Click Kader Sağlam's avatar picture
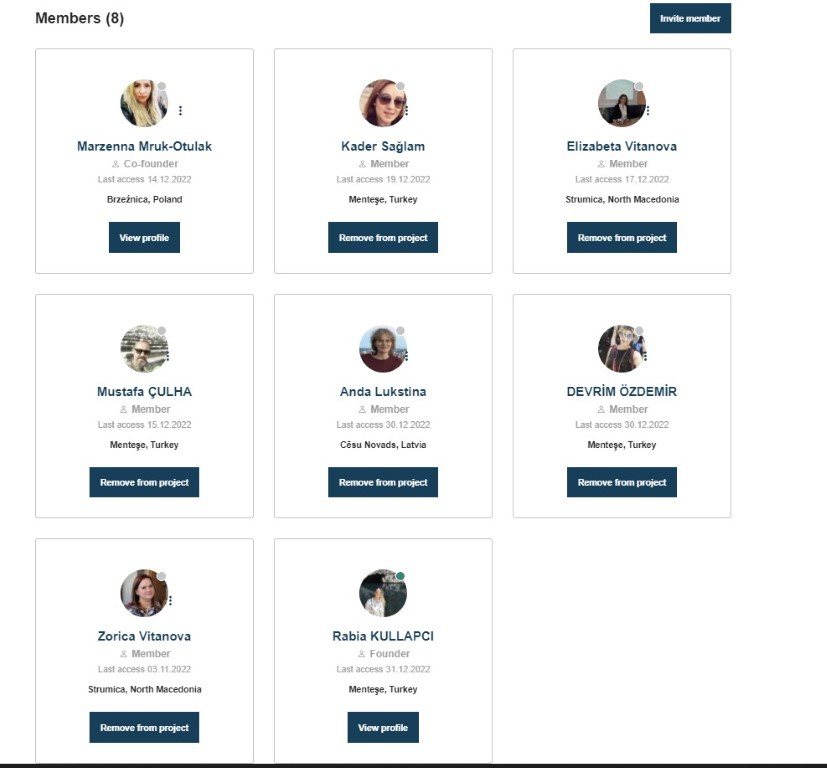 (382, 103)
